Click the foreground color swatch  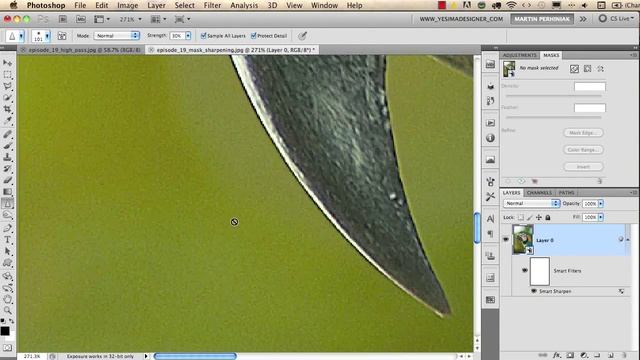coord(5,331)
